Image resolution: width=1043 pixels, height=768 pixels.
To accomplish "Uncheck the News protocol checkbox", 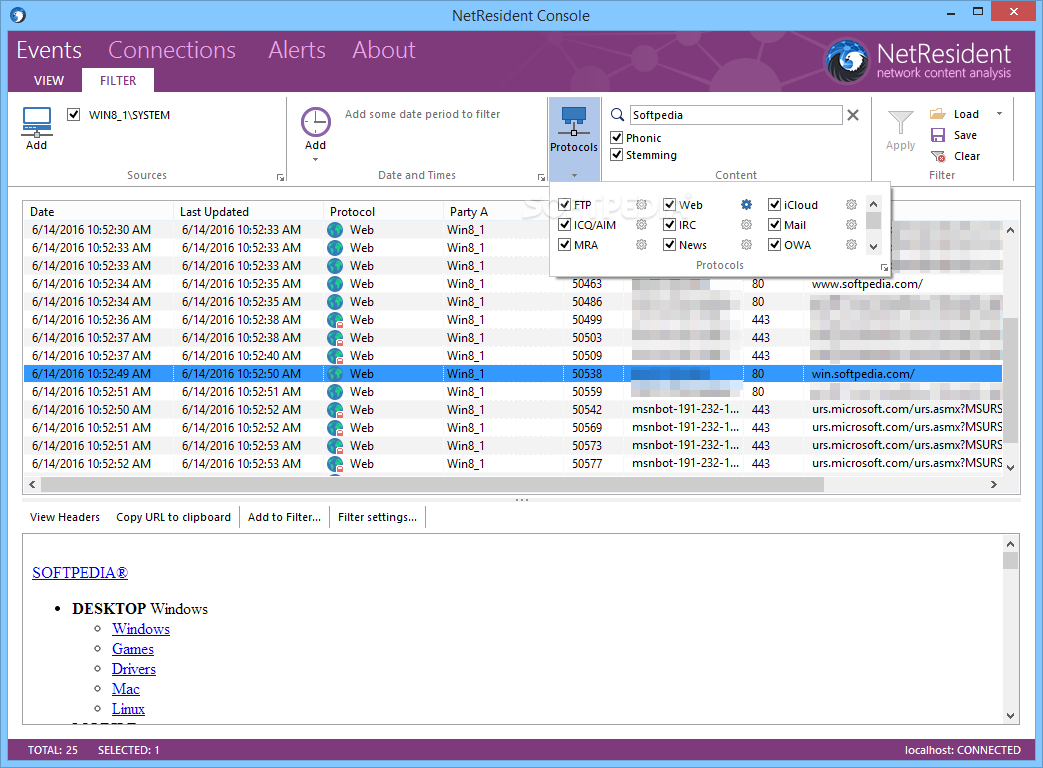I will [x=670, y=245].
